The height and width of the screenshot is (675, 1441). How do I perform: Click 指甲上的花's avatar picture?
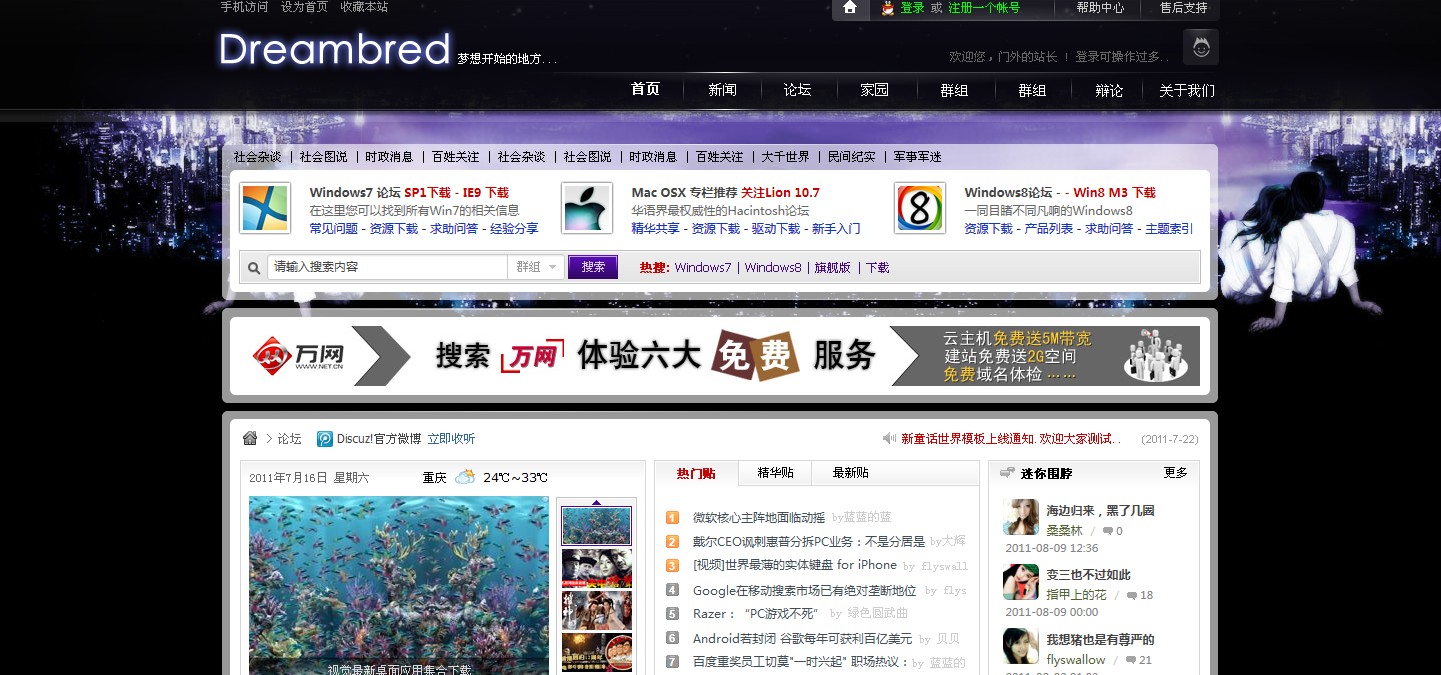point(1021,582)
